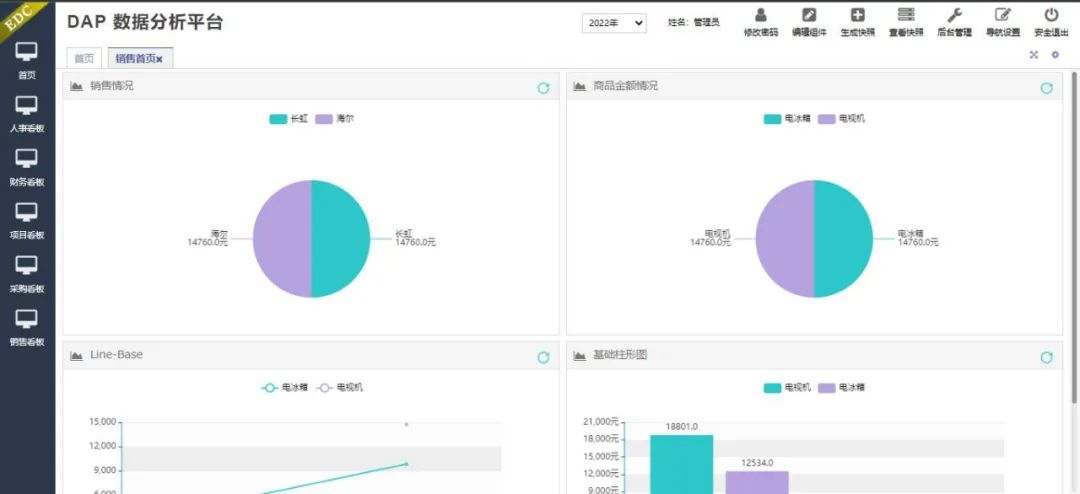Open 后台管理 wrench icon

point(954,14)
